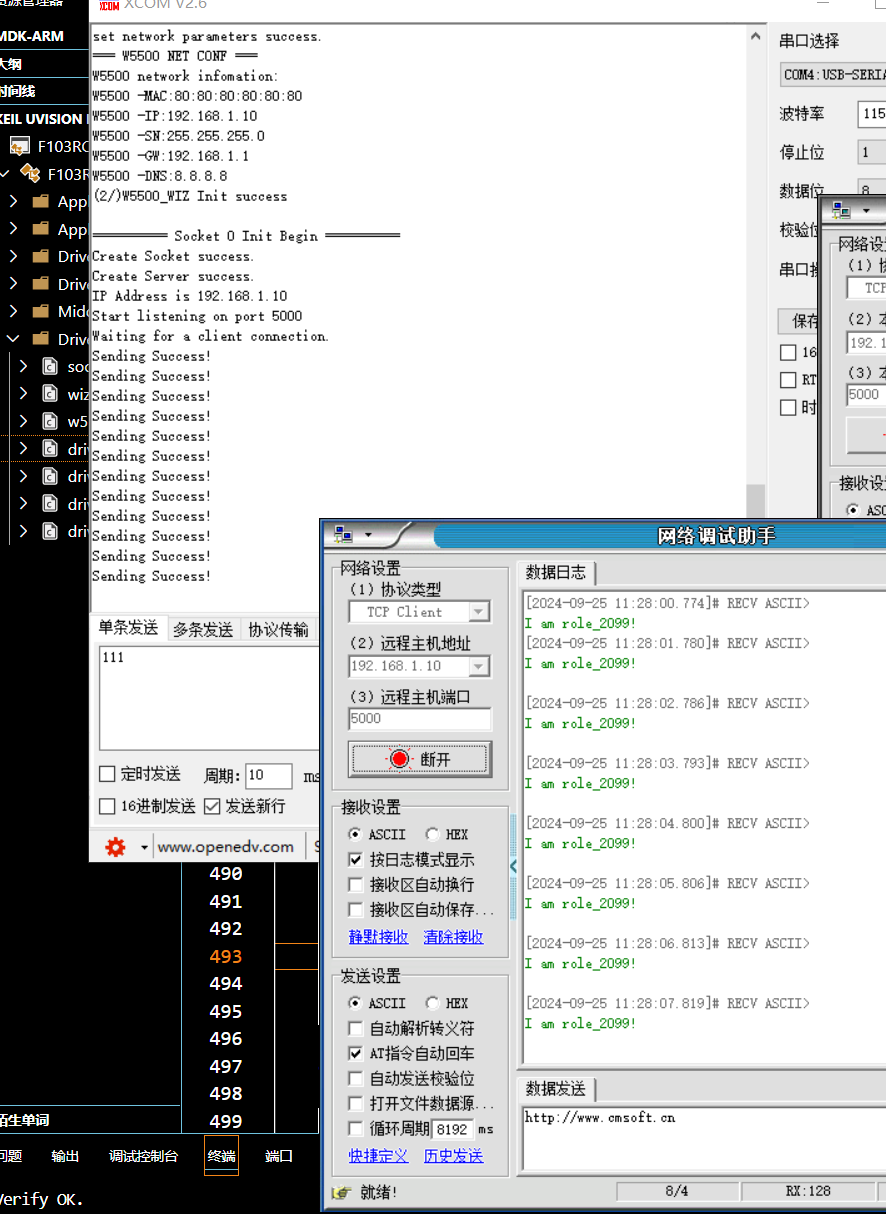Click the remote port field showing 5000
Viewport: 886px width, 1214px height.
click(420, 719)
